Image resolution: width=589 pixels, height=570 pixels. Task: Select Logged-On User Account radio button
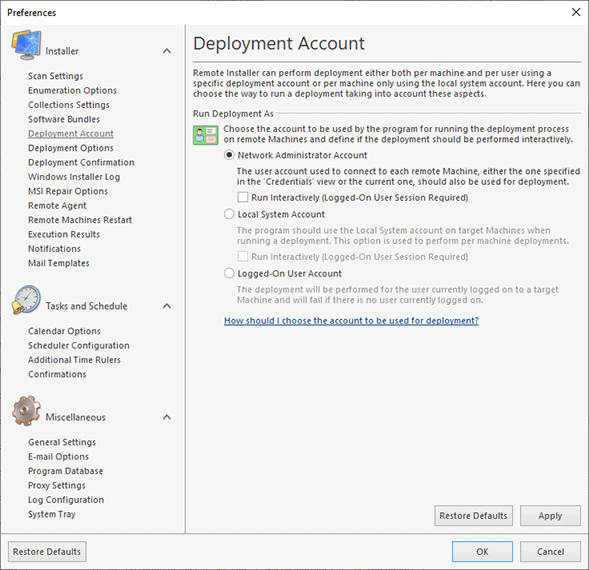tap(229, 273)
